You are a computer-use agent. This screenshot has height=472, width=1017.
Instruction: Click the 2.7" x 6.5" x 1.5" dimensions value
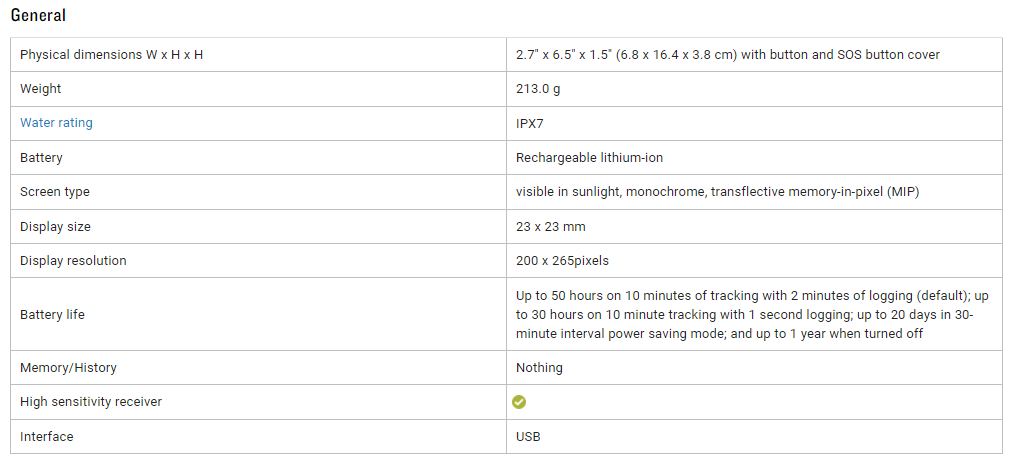pyautogui.click(x=727, y=54)
